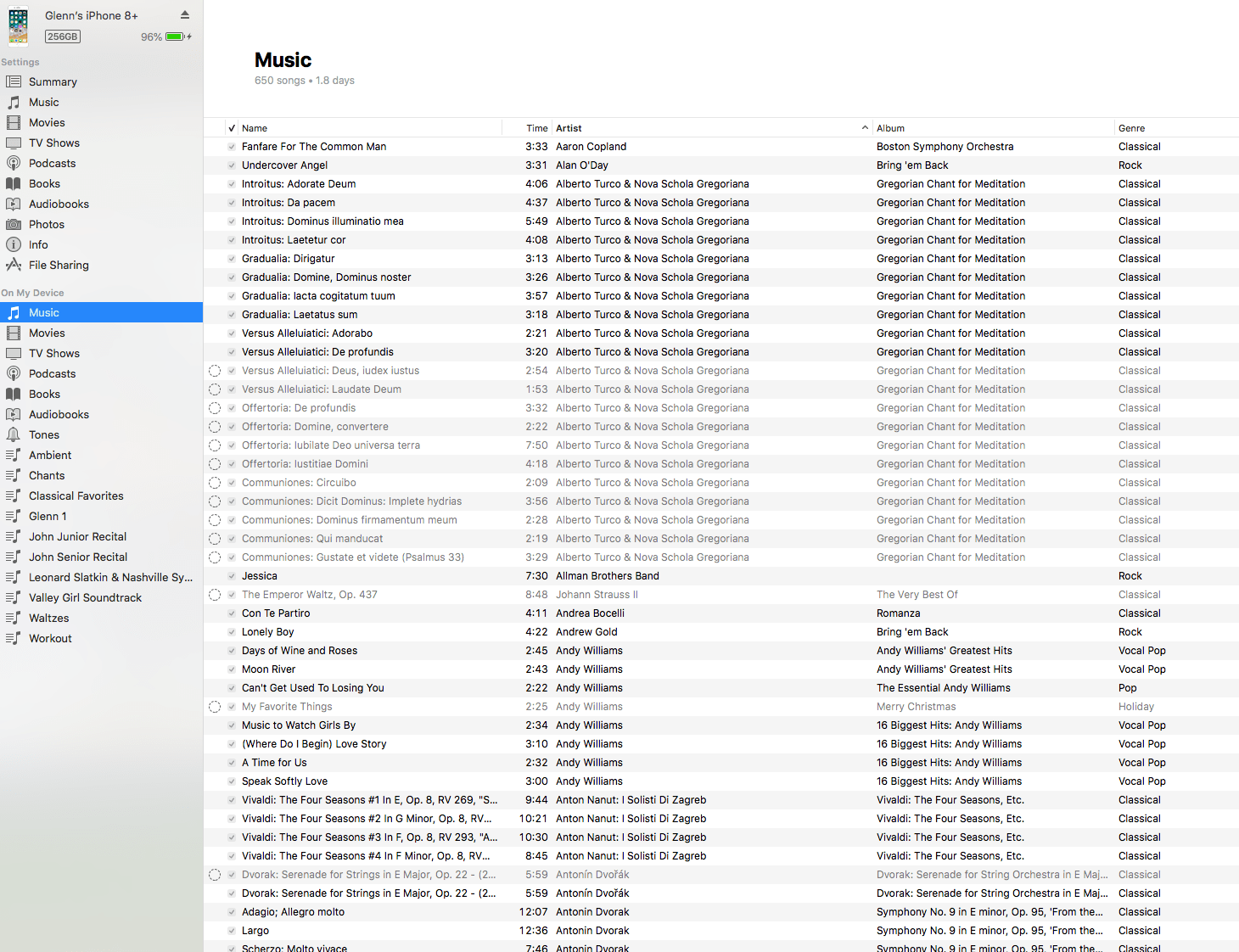The height and width of the screenshot is (952, 1239).
Task: Uncheck "Fanfare For The Common Man"
Action: pos(232,146)
